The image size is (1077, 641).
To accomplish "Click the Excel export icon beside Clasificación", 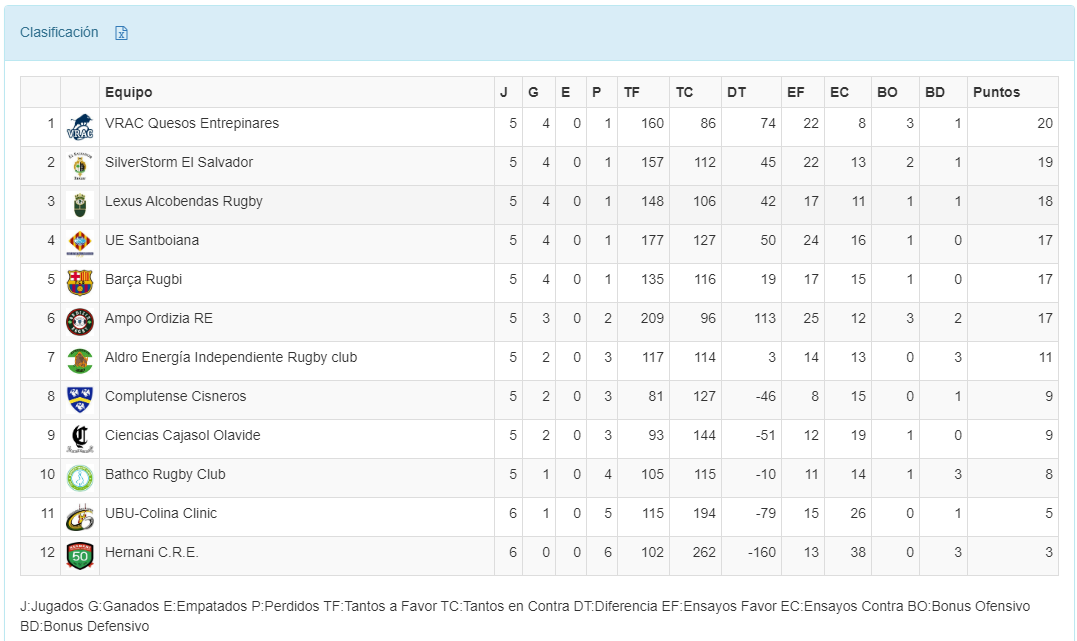I will 122,33.
